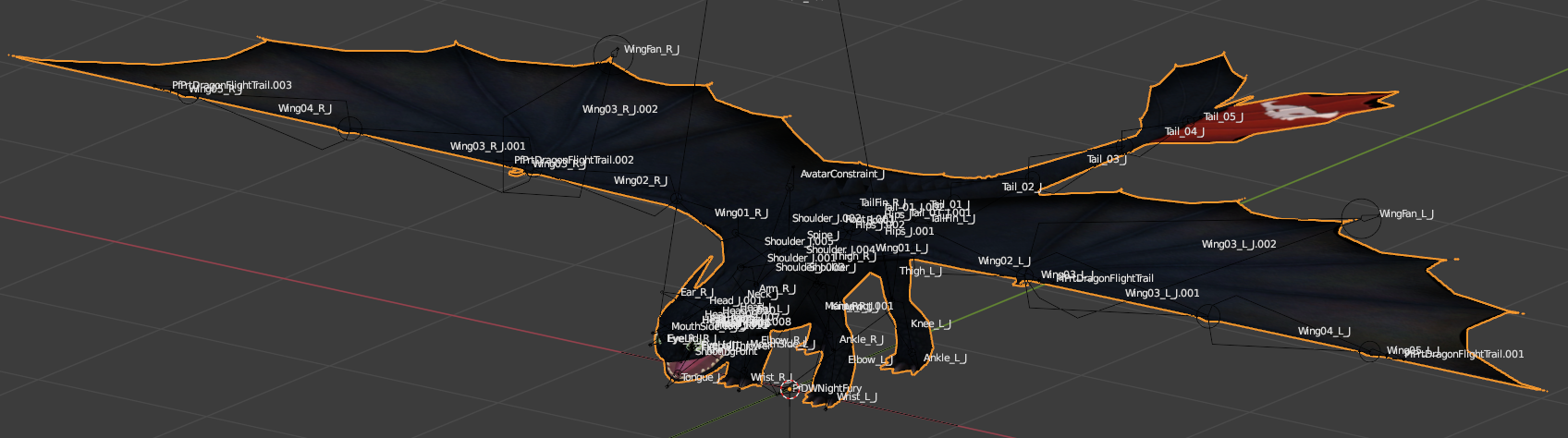Click the PfPrtDragonFlightTrail.001 label
This screenshot has width=1568, height=438.
[1464, 355]
